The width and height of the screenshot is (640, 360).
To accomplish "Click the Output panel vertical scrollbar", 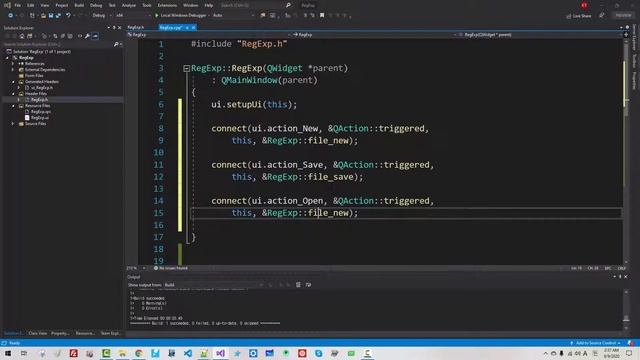I will (x=626, y=310).
